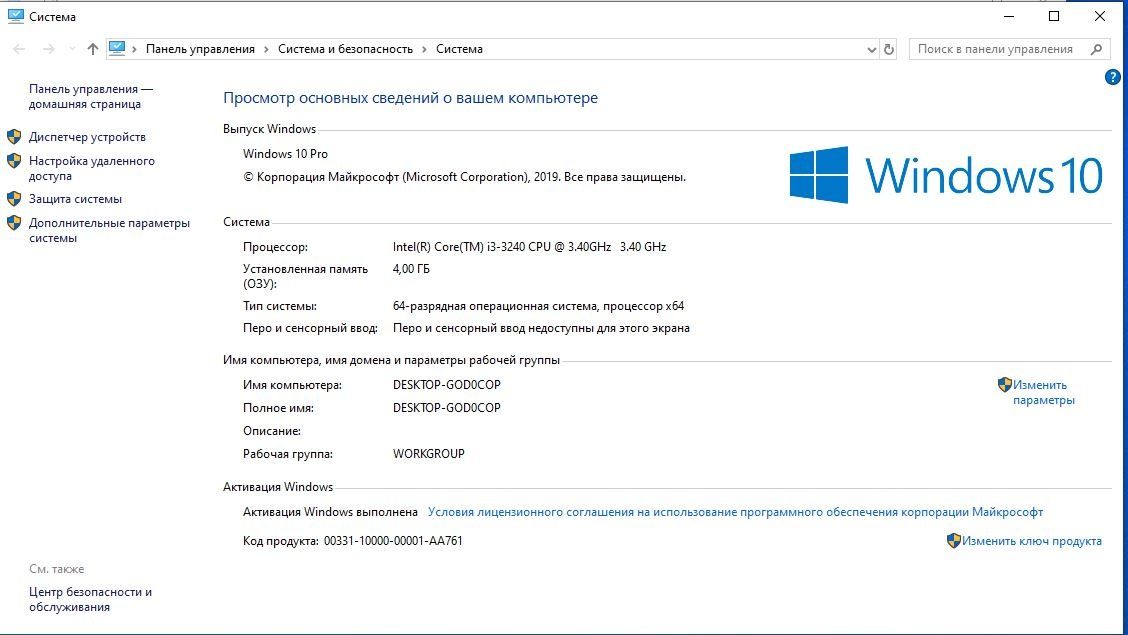Click the processor value Intel(R) Core(TM) i3-3240
The height and width of the screenshot is (635, 1128).
point(529,247)
